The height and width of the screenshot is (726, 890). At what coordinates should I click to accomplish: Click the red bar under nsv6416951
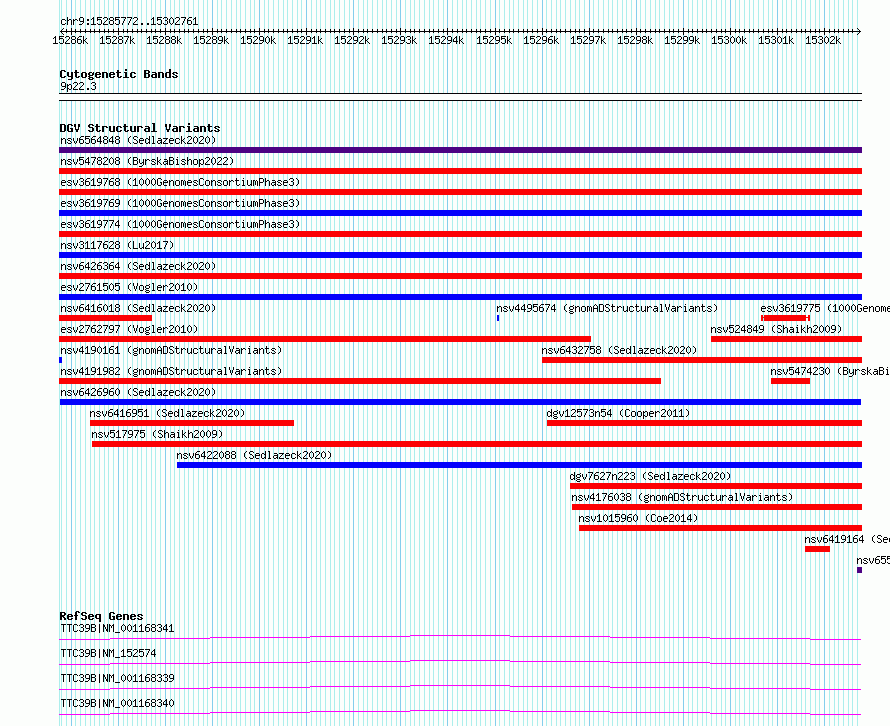pyautogui.click(x=192, y=423)
